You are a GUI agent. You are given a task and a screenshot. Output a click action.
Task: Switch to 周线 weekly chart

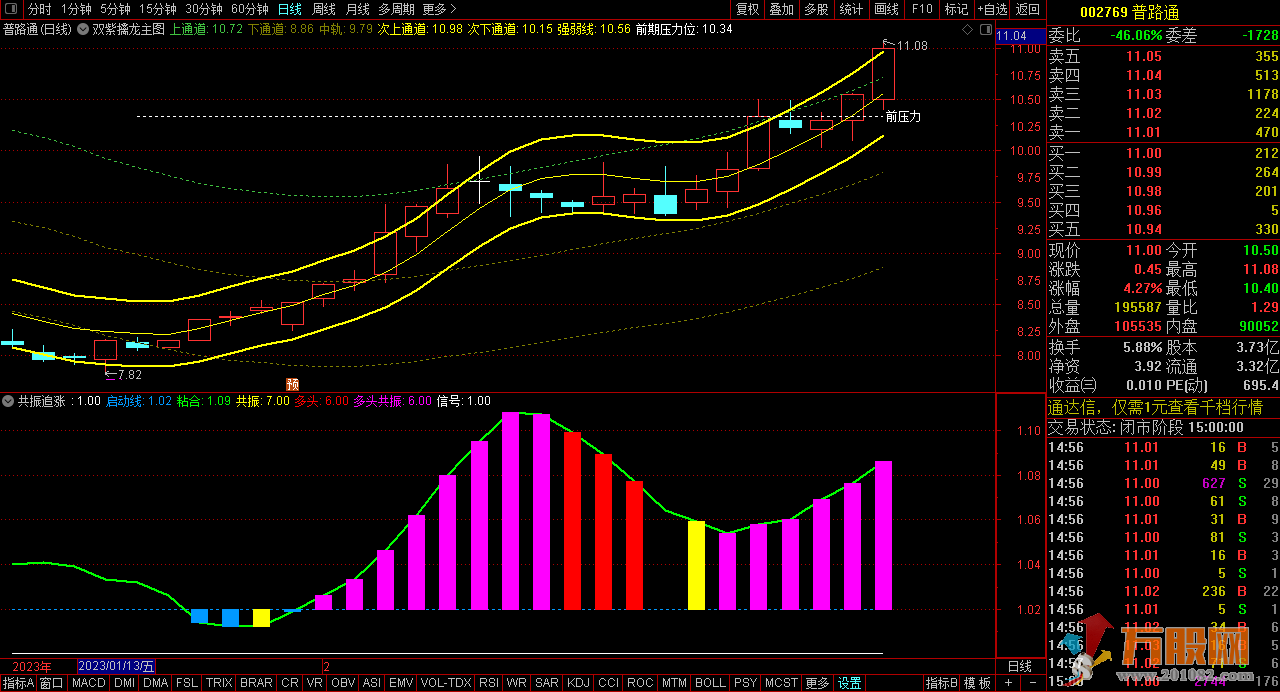(324, 9)
